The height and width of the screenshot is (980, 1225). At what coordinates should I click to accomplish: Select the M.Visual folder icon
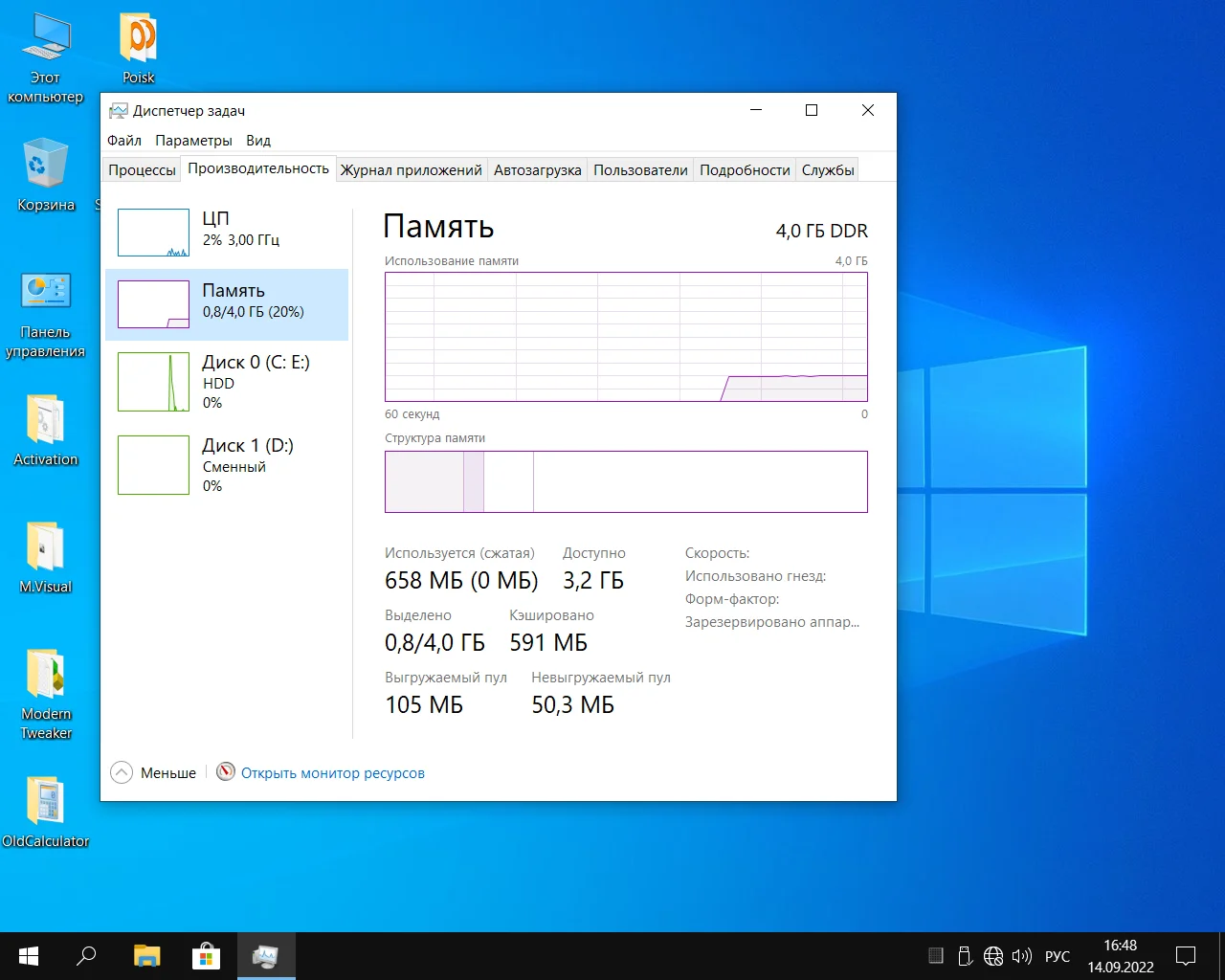(x=45, y=557)
